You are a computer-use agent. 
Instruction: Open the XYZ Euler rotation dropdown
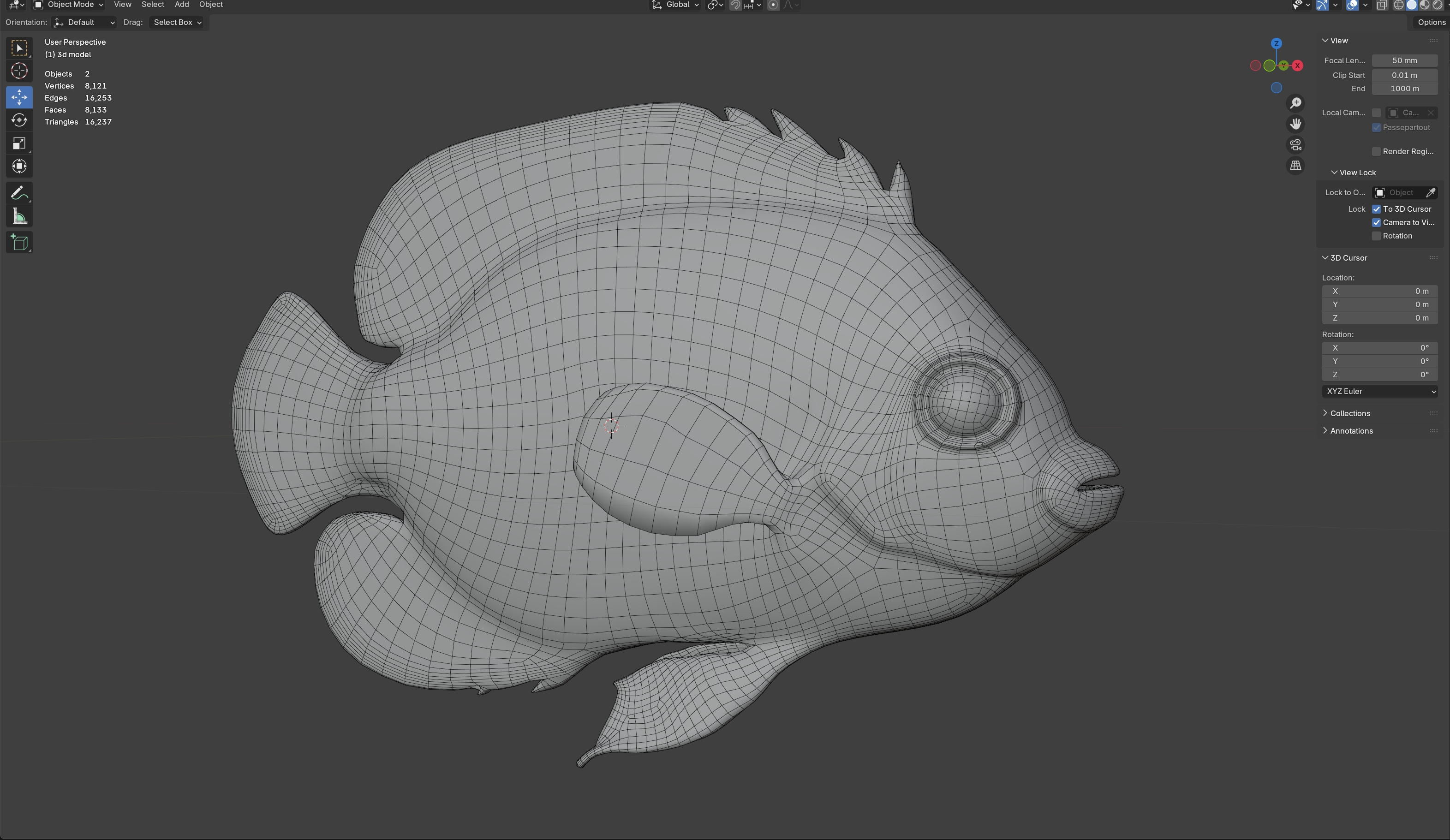tap(1379, 391)
